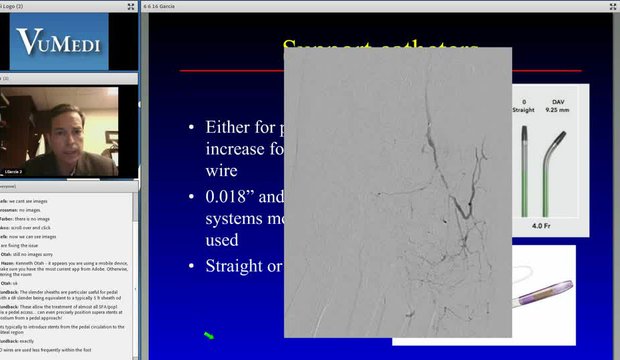
Task: Click chat message about slender sheaths
Action: [60, 295]
